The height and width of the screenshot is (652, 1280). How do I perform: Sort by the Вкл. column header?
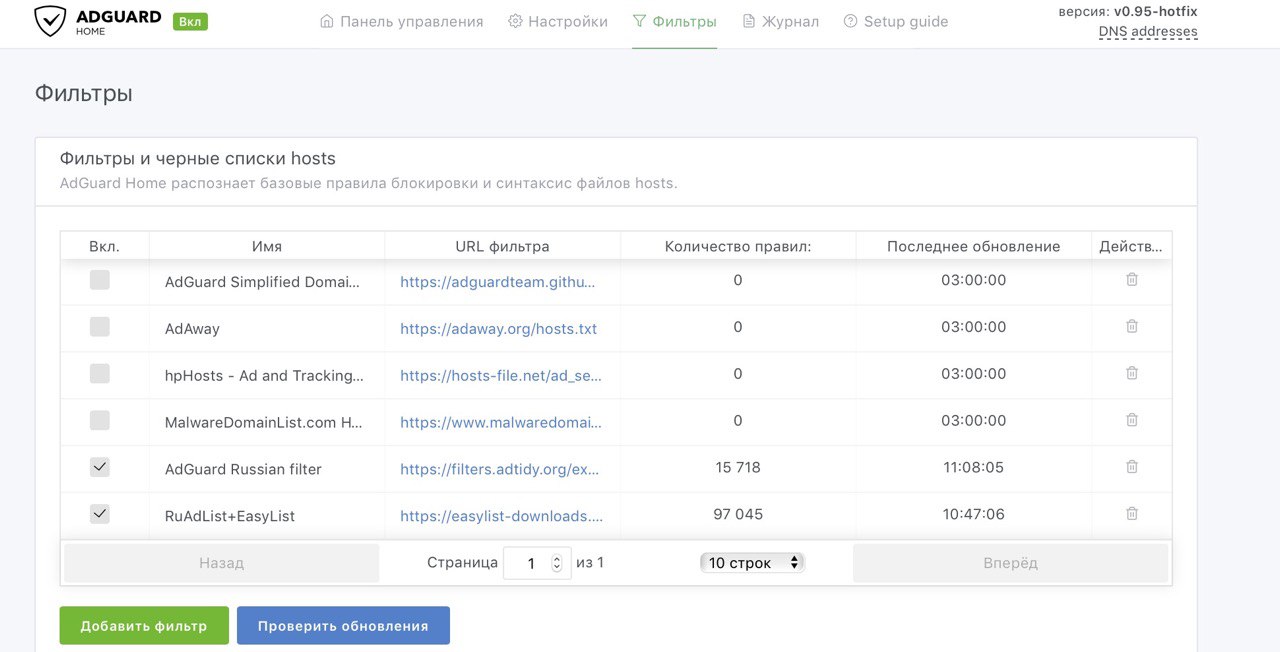(104, 246)
